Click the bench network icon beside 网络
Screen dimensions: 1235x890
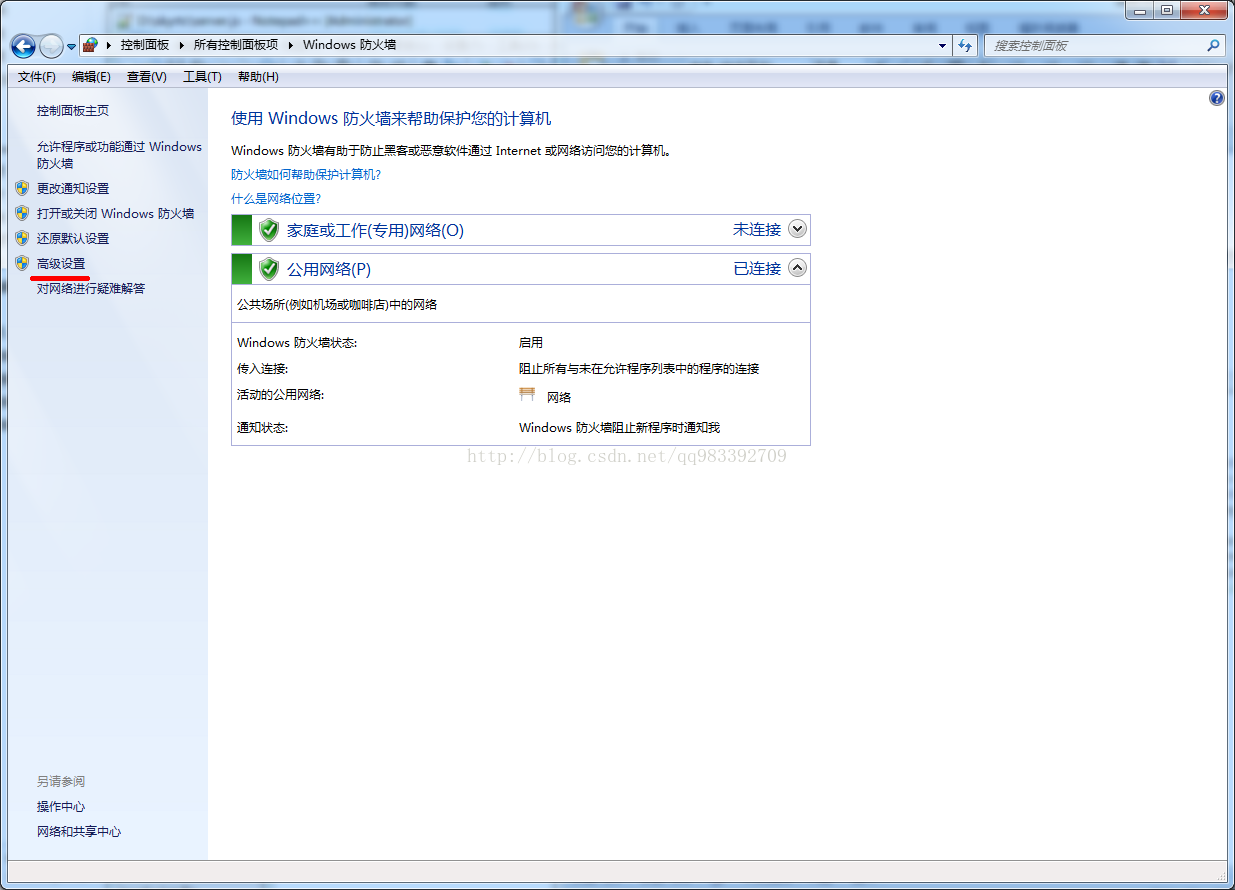pos(527,394)
